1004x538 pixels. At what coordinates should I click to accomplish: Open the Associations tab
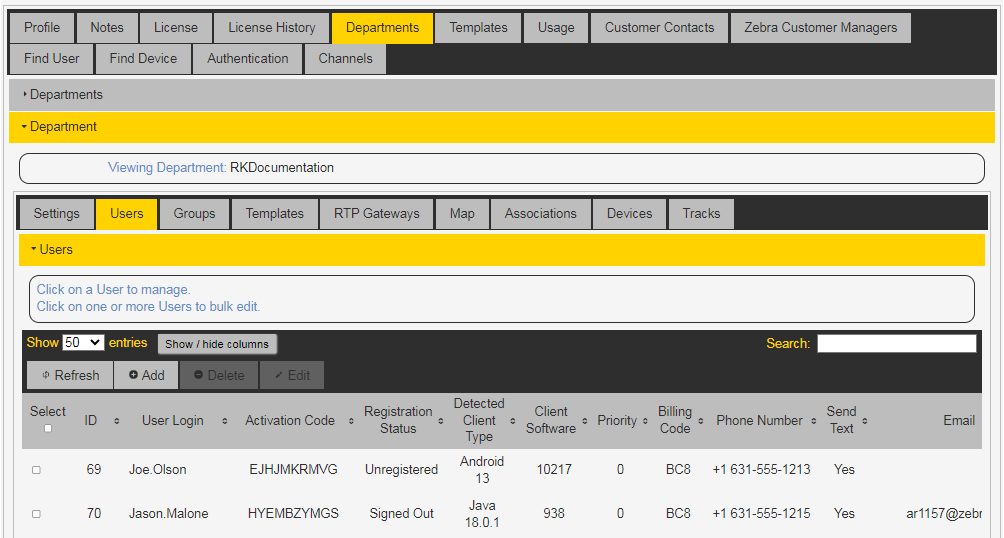click(540, 213)
